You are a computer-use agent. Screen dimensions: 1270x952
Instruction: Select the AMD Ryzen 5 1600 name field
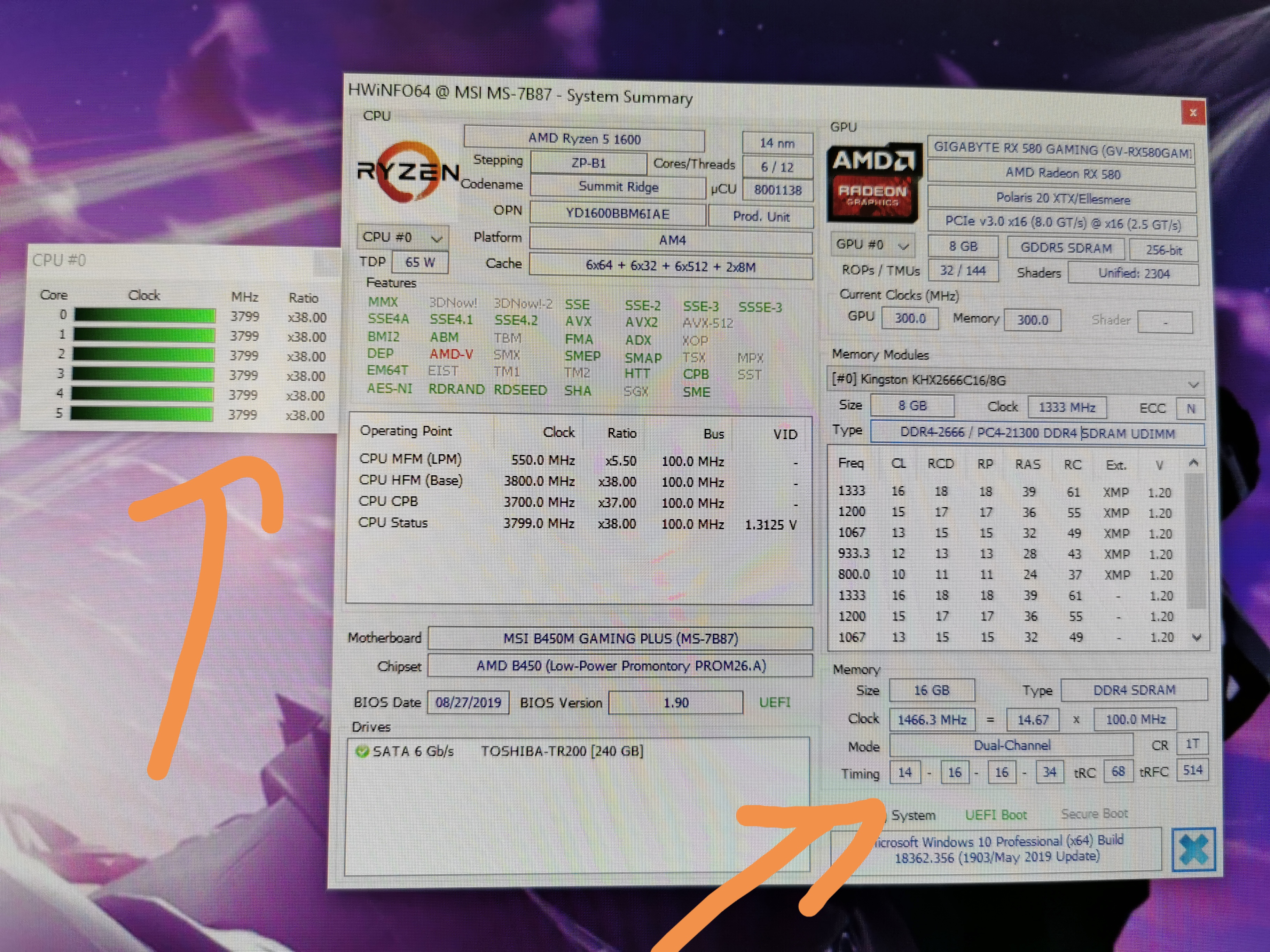[584, 139]
